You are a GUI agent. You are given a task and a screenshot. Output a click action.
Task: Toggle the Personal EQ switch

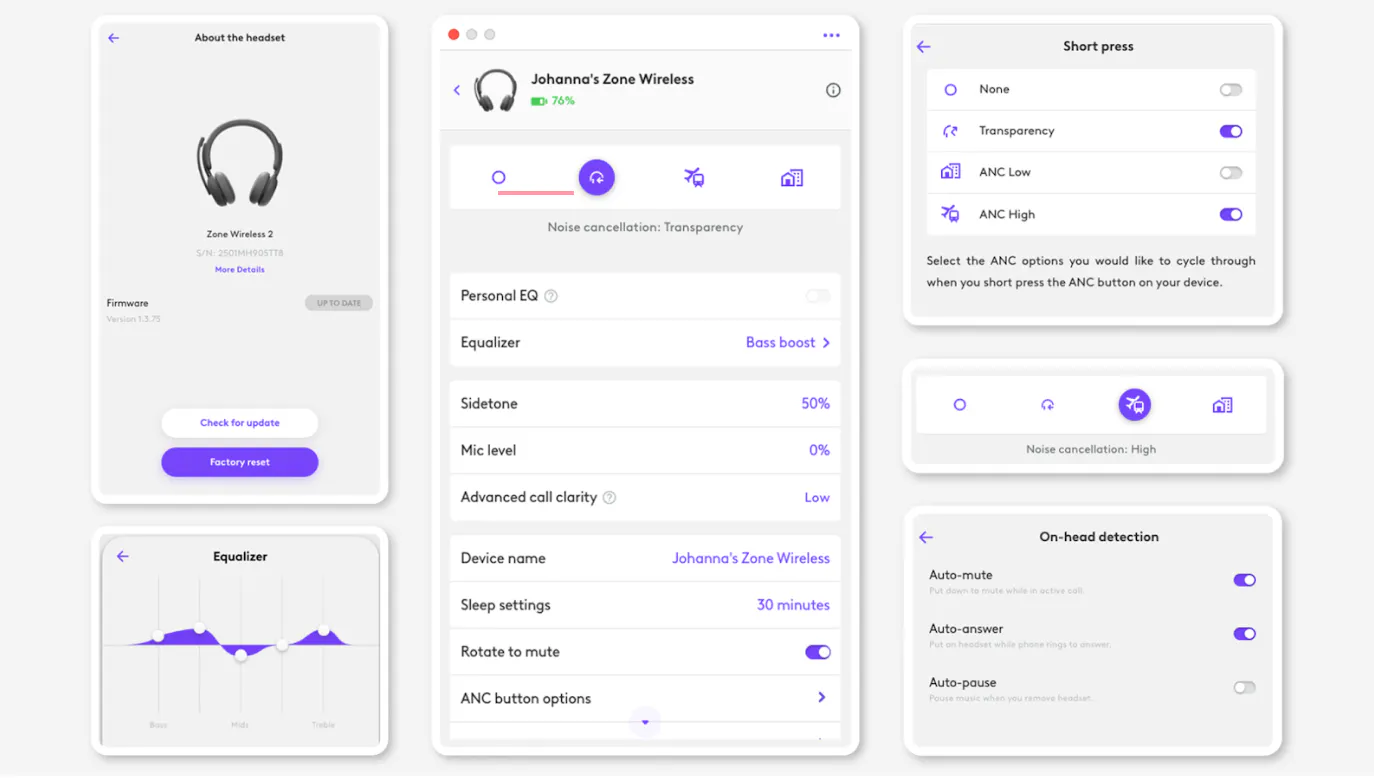pyautogui.click(x=818, y=296)
